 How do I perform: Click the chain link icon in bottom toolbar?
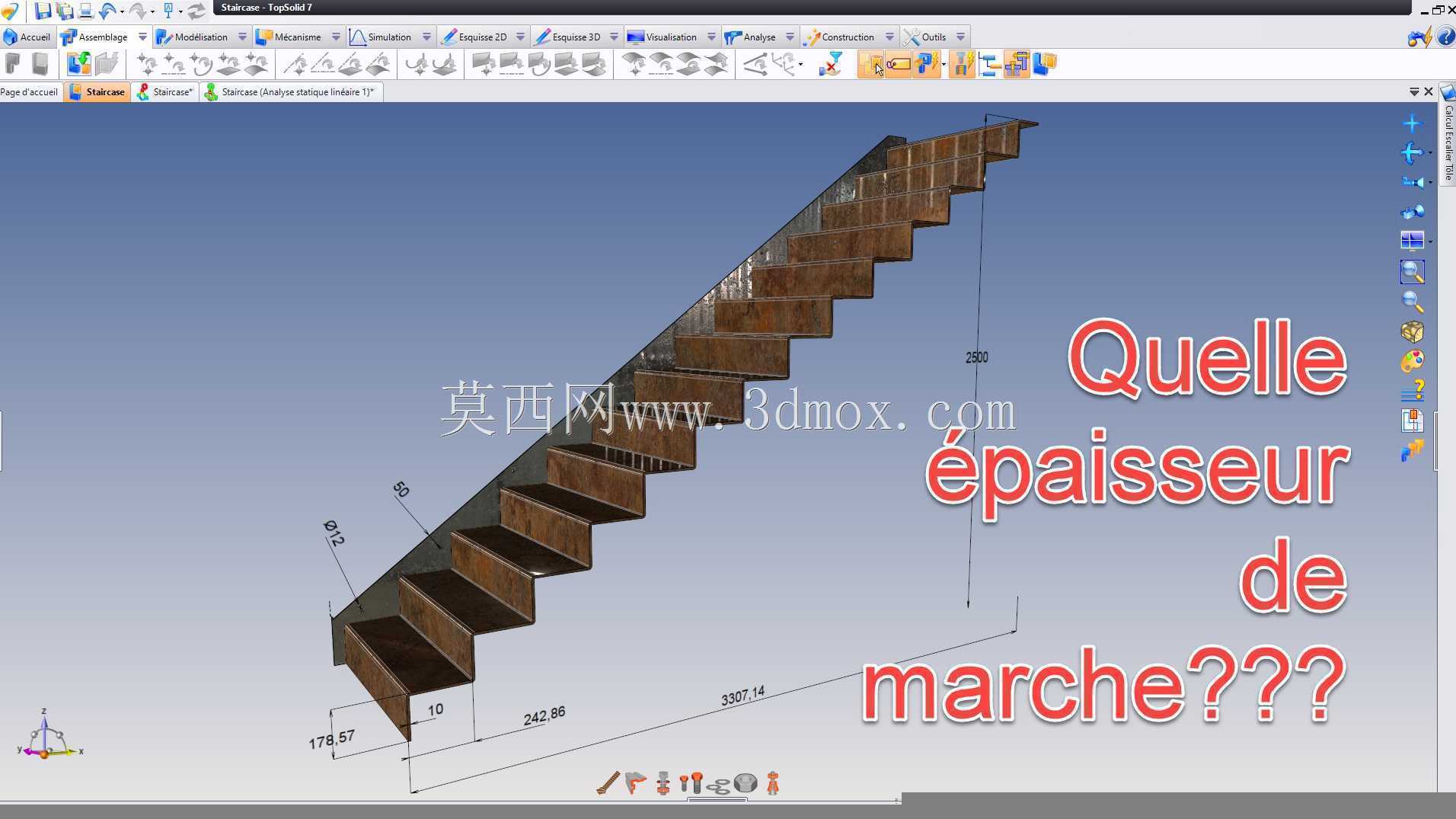[718, 785]
